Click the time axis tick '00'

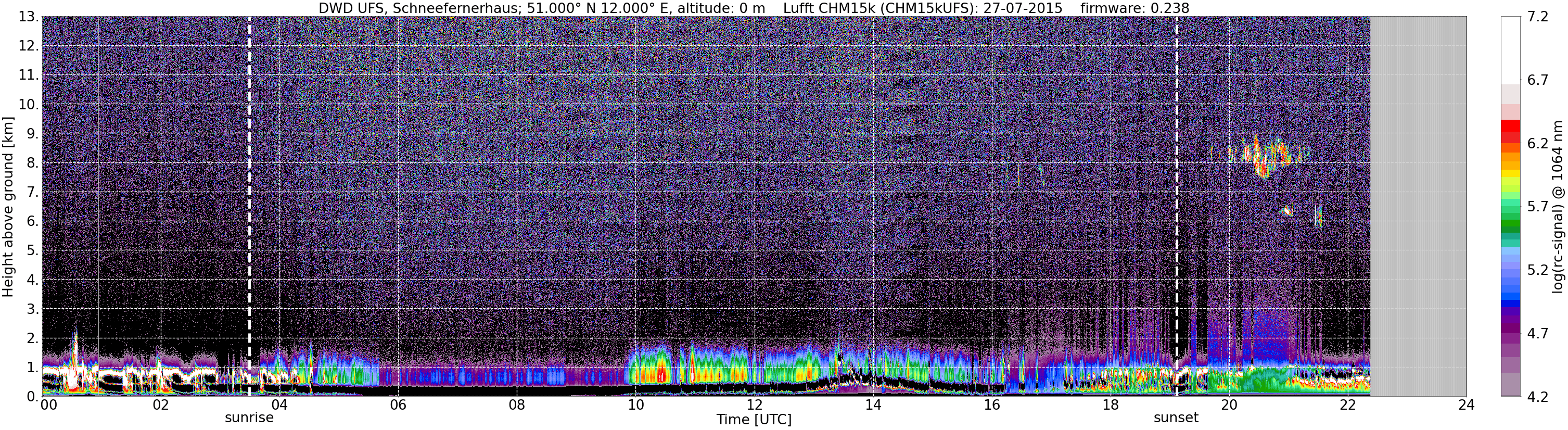(x=49, y=406)
